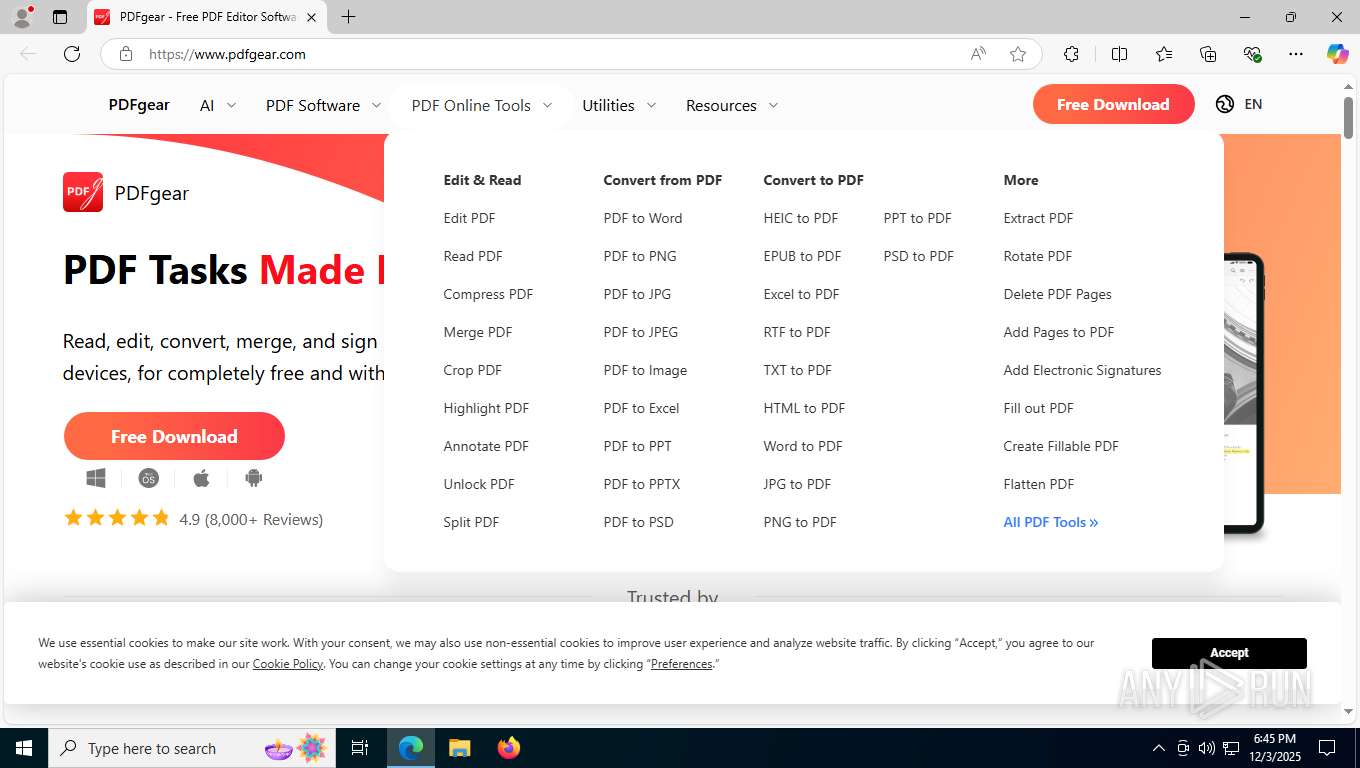Follow the All PDF Tools link
Screen dimensions: 1360x768
pos(1051,522)
